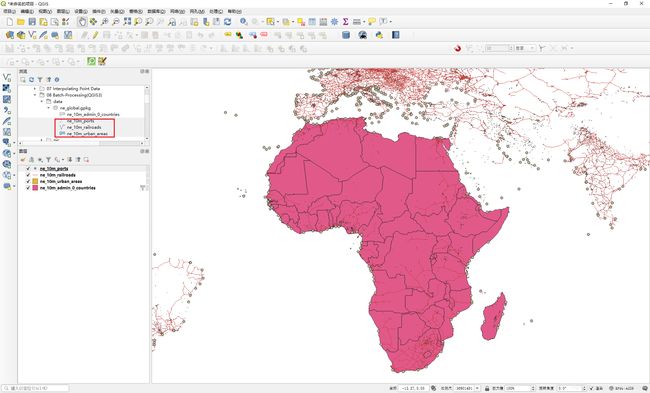Click the New GeoPackage Layer icon
This screenshot has height=393, width=650.
21,35
